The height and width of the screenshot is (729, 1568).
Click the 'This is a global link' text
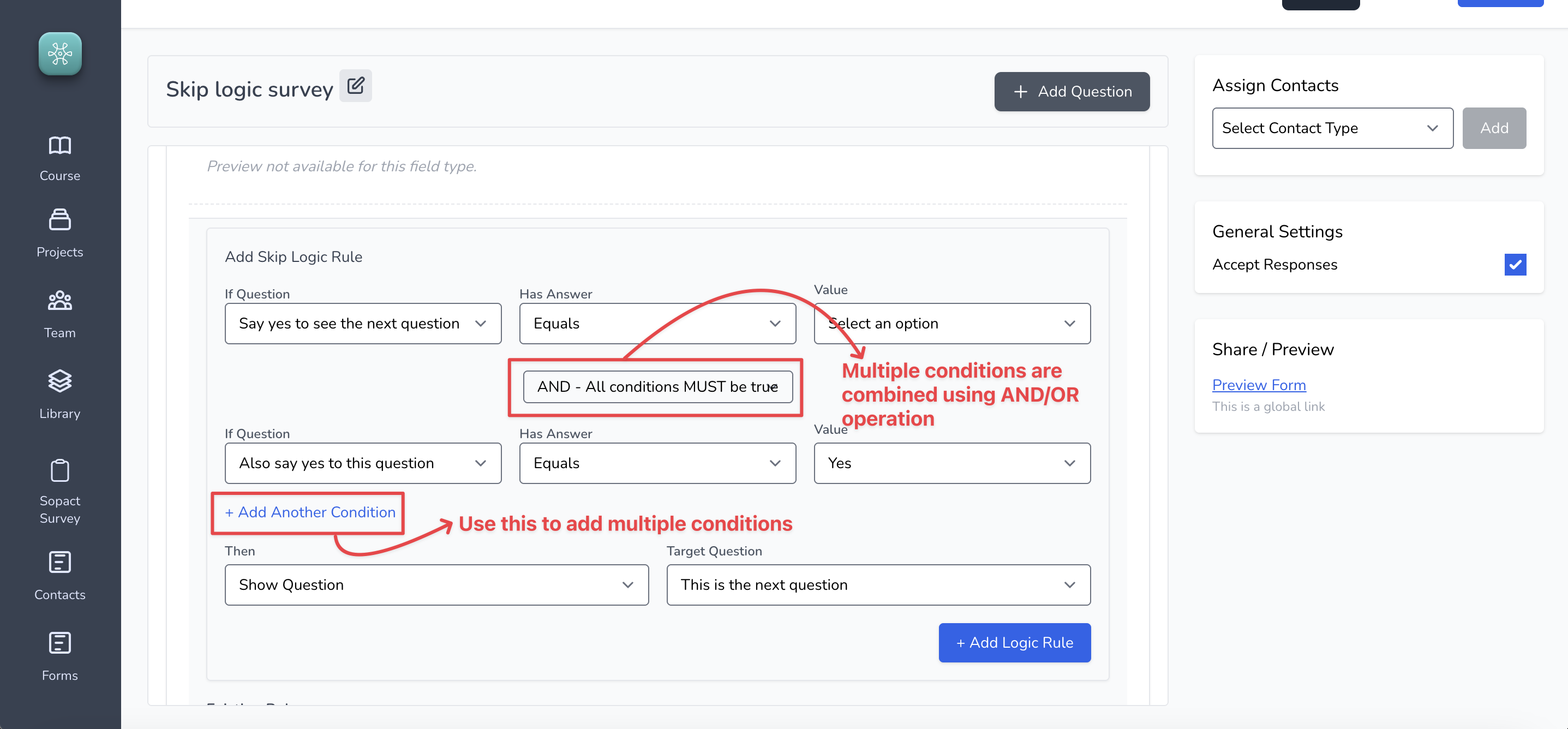pyautogui.click(x=1268, y=406)
